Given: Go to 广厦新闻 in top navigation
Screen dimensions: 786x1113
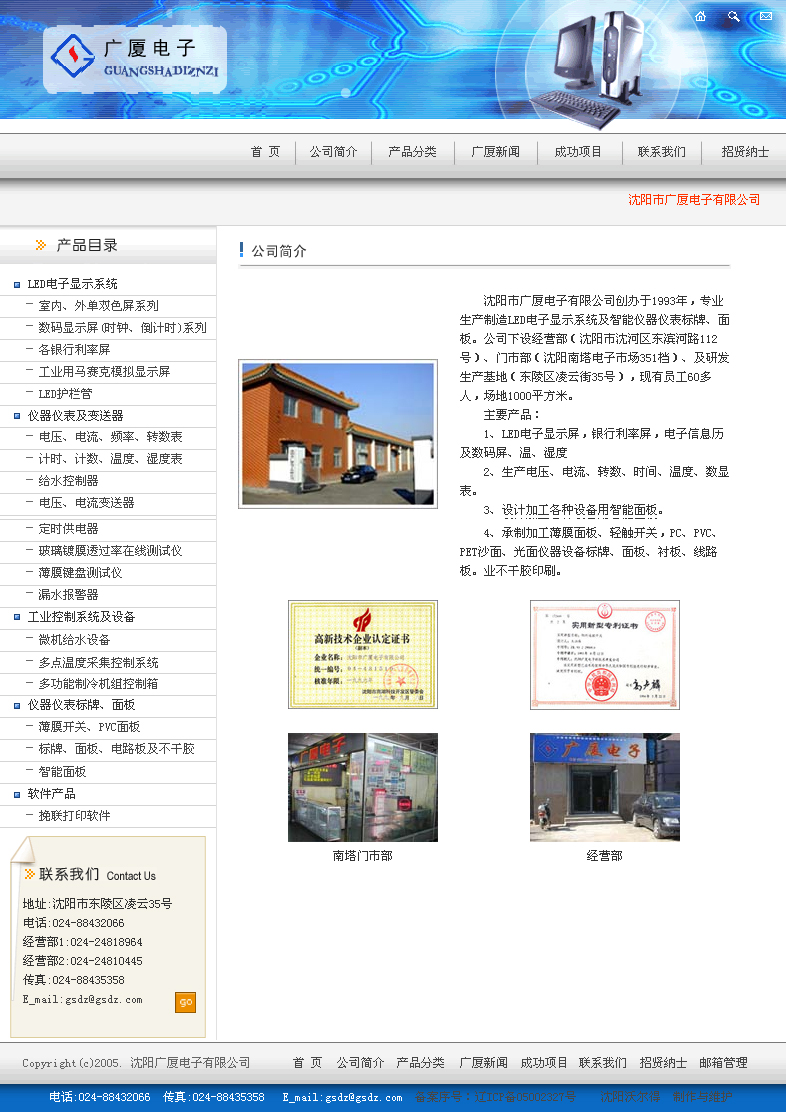Looking at the screenshot, I should 496,152.
